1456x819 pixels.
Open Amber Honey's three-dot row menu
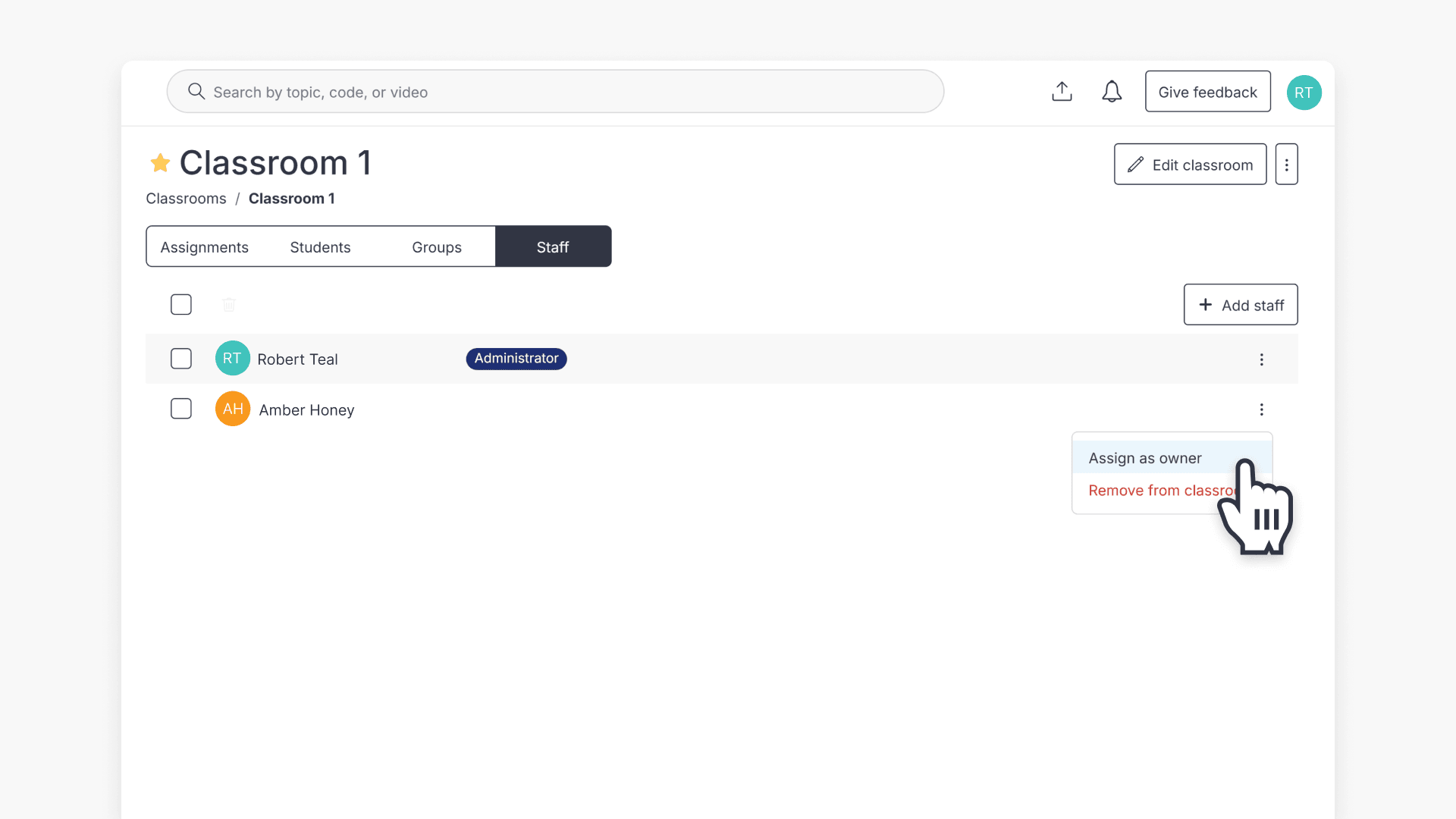pyautogui.click(x=1261, y=409)
